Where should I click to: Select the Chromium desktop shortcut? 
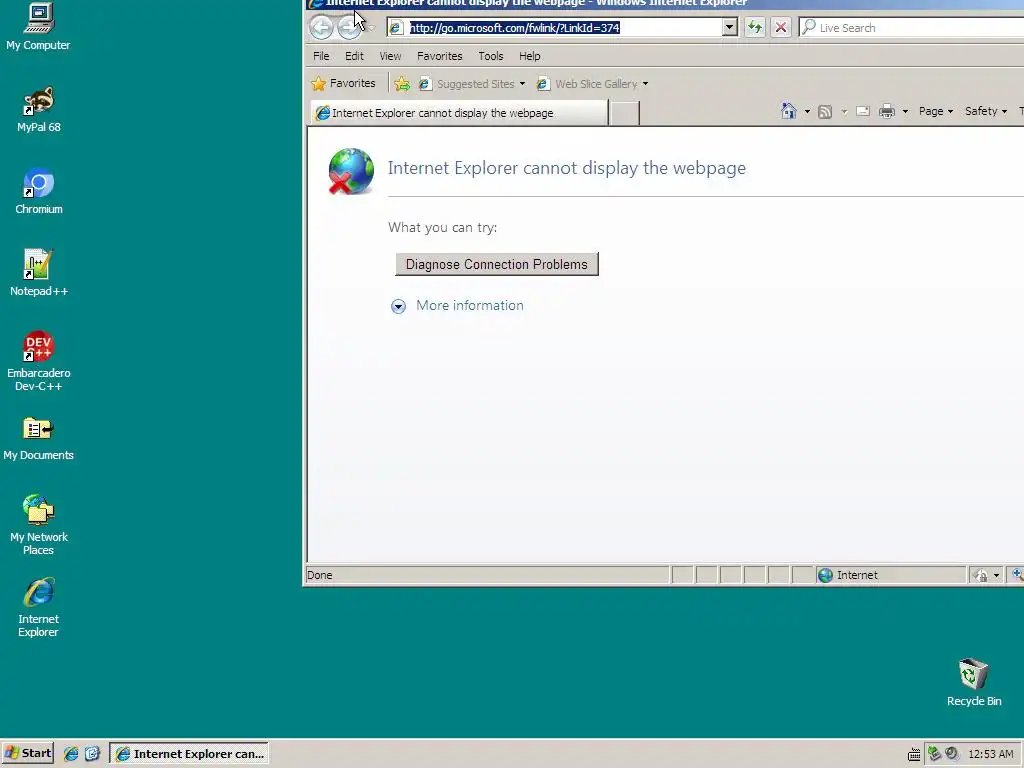coord(39,191)
